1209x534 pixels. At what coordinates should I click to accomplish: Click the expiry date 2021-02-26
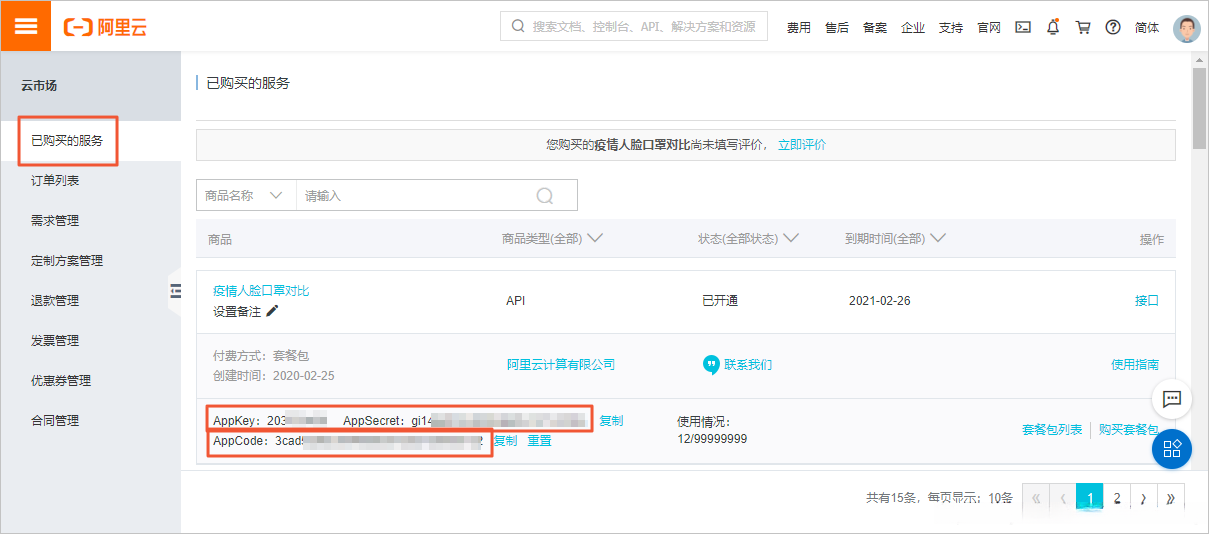point(880,301)
